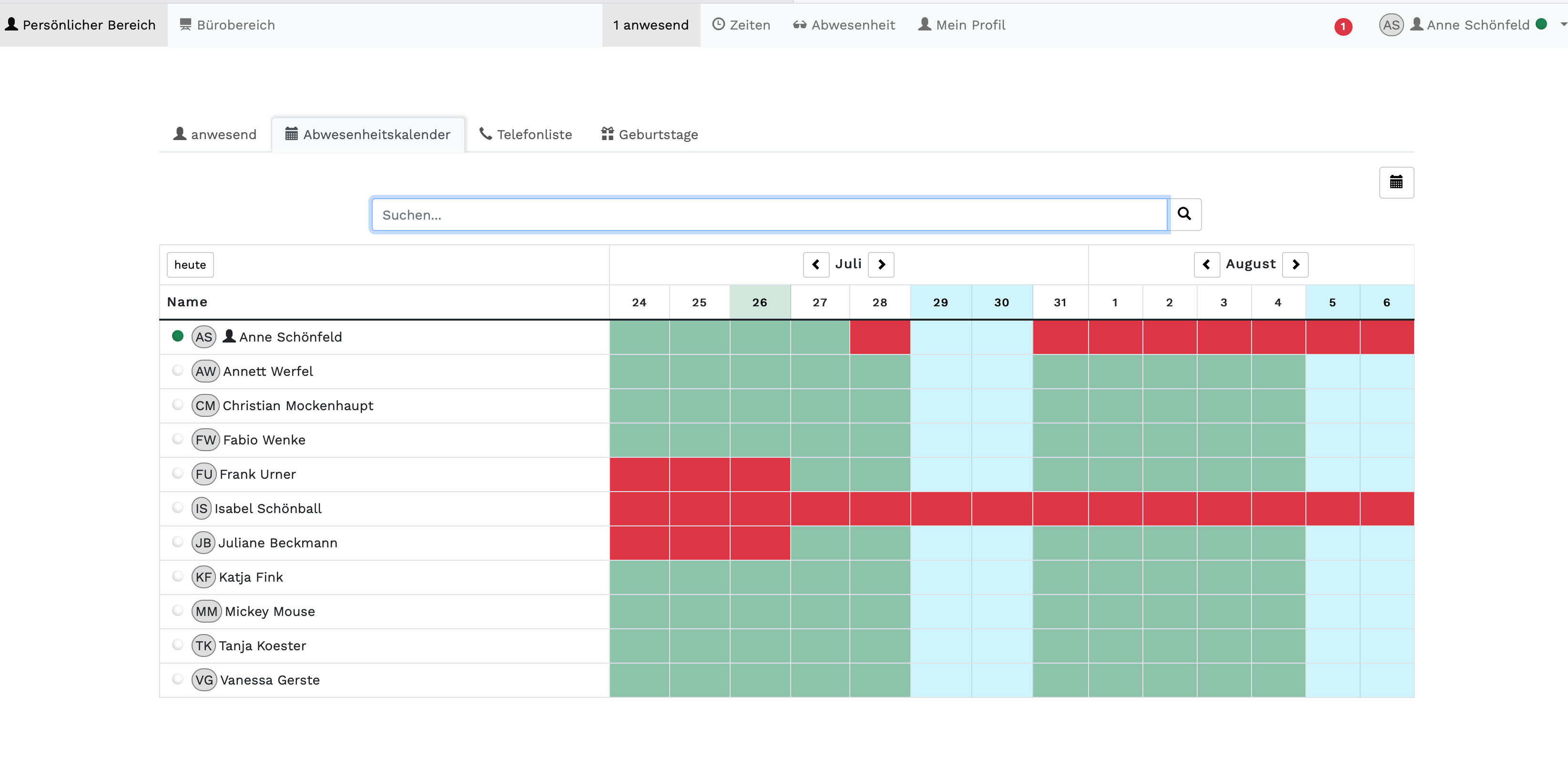Click the left arrow beside August
This screenshot has width=1568, height=766.
coord(1206,265)
